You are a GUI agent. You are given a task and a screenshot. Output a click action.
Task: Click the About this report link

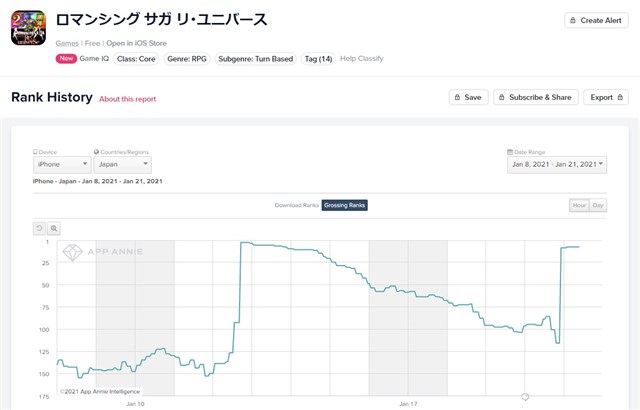pyautogui.click(x=127, y=99)
